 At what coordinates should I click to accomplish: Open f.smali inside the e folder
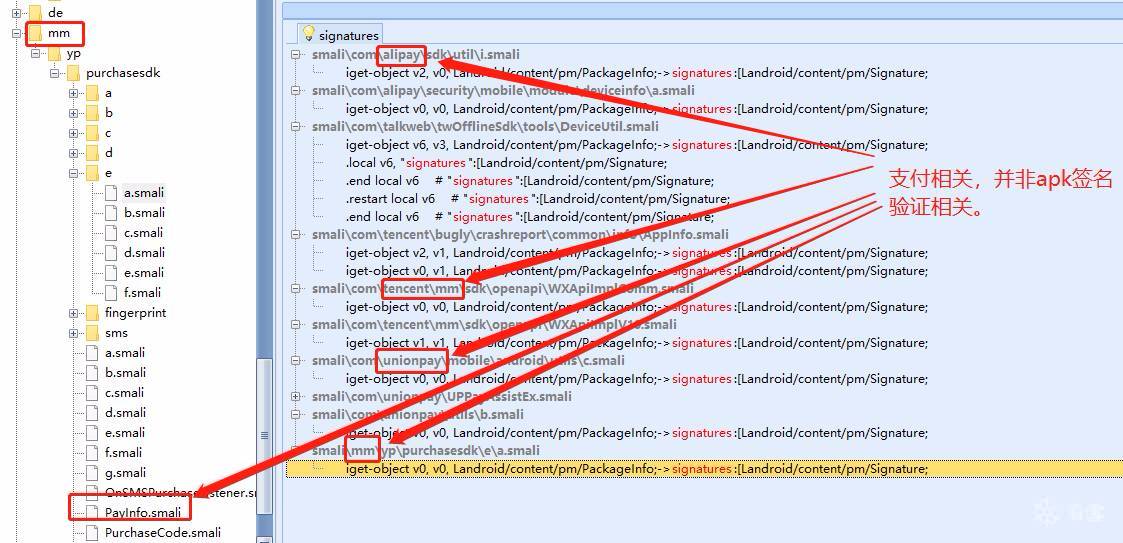(x=142, y=293)
